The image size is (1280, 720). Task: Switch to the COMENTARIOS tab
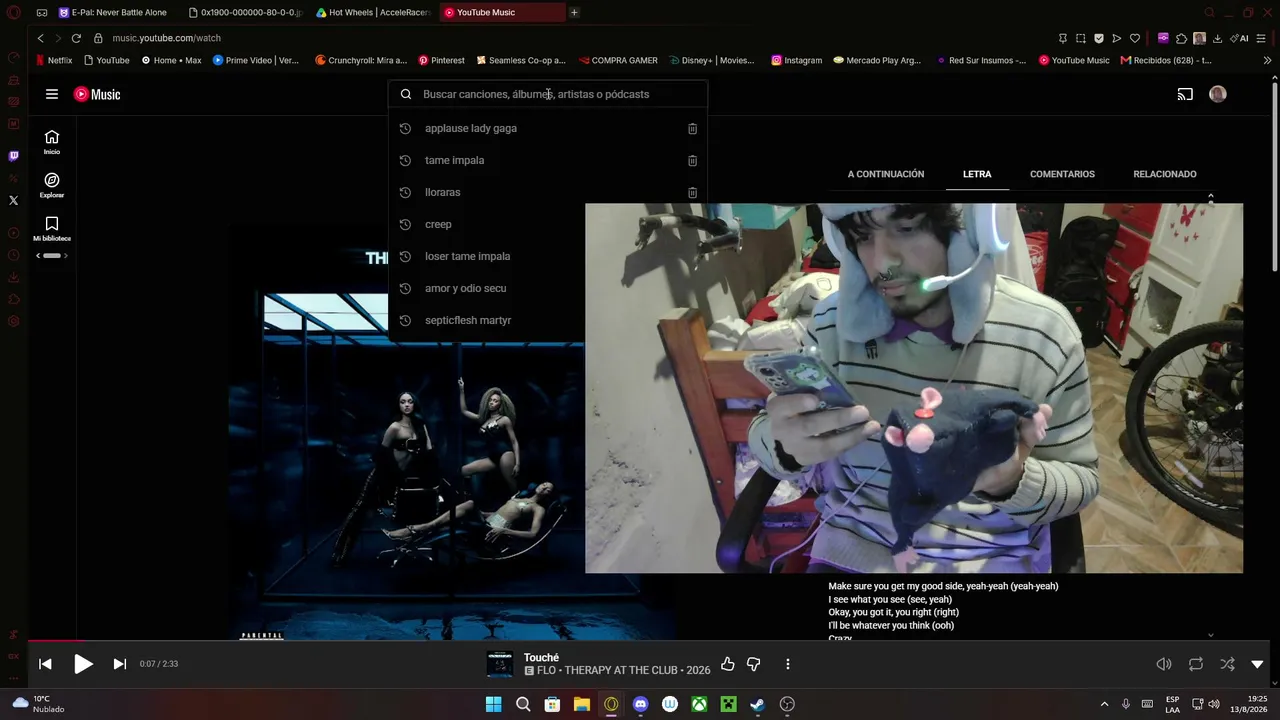click(x=1062, y=174)
